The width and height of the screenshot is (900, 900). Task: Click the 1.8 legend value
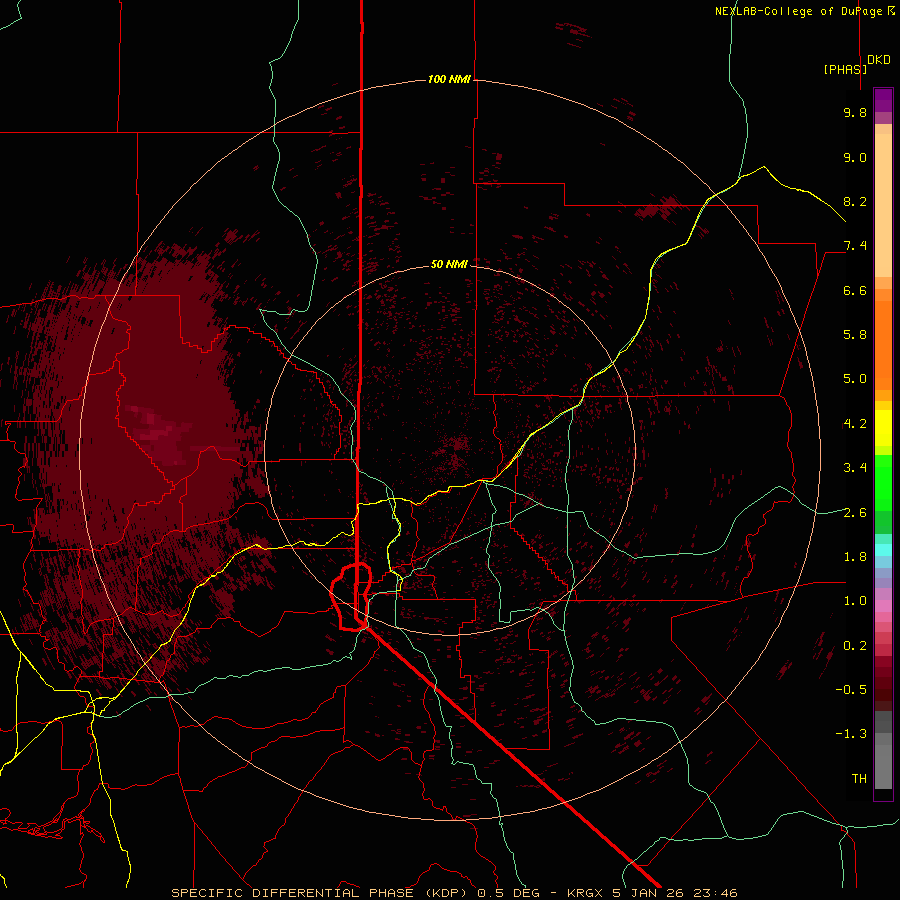coord(855,557)
